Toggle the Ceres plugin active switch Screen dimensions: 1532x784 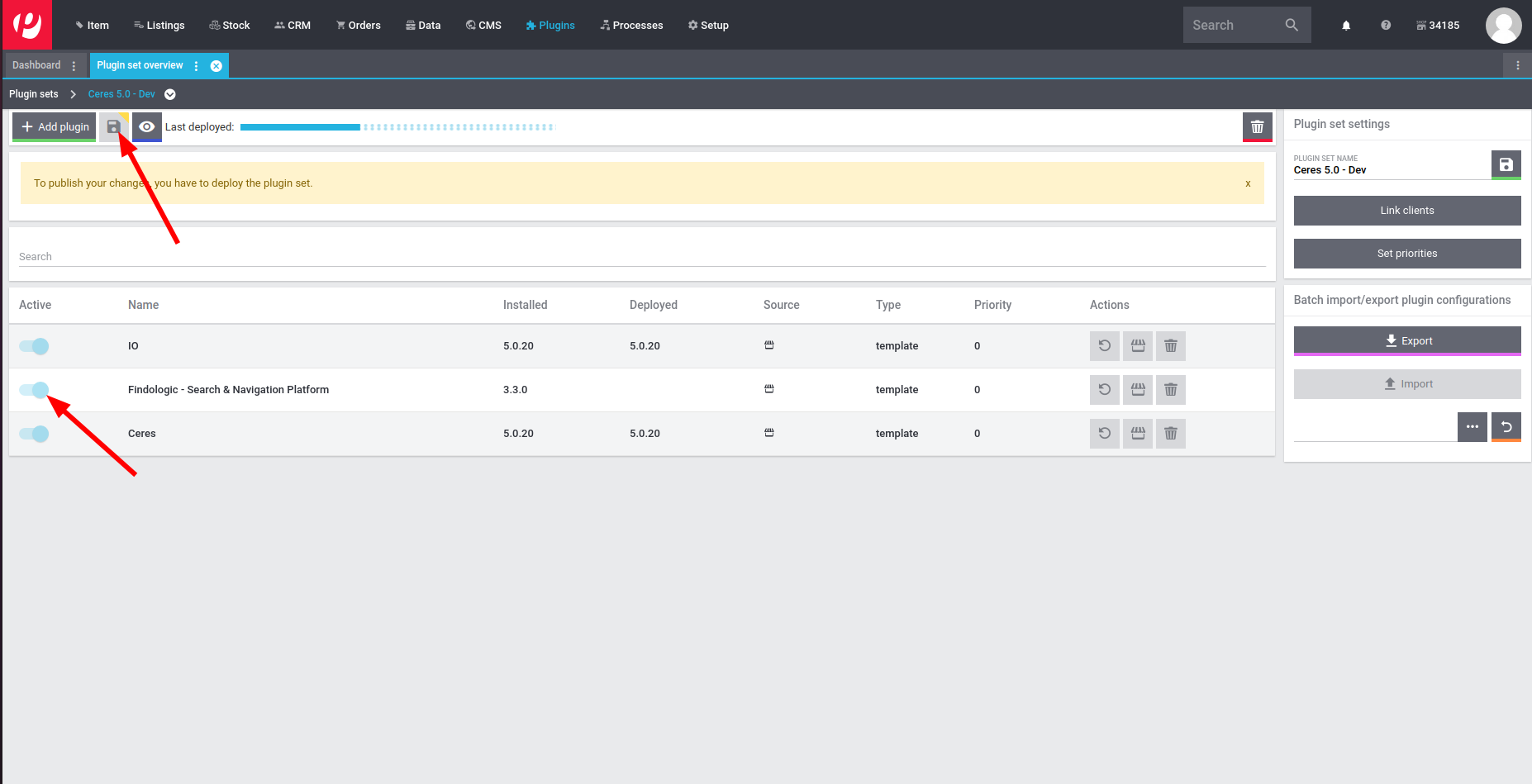tap(34, 434)
